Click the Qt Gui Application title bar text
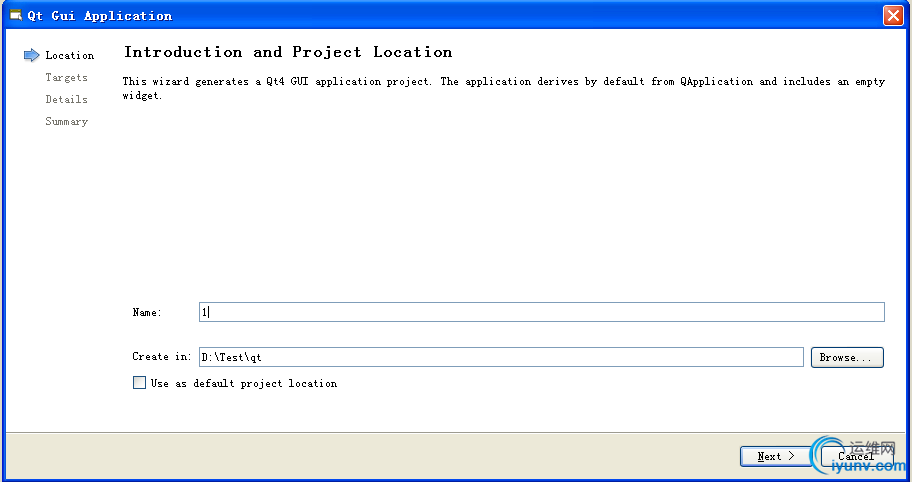Image resolution: width=912 pixels, height=482 pixels. point(100,16)
